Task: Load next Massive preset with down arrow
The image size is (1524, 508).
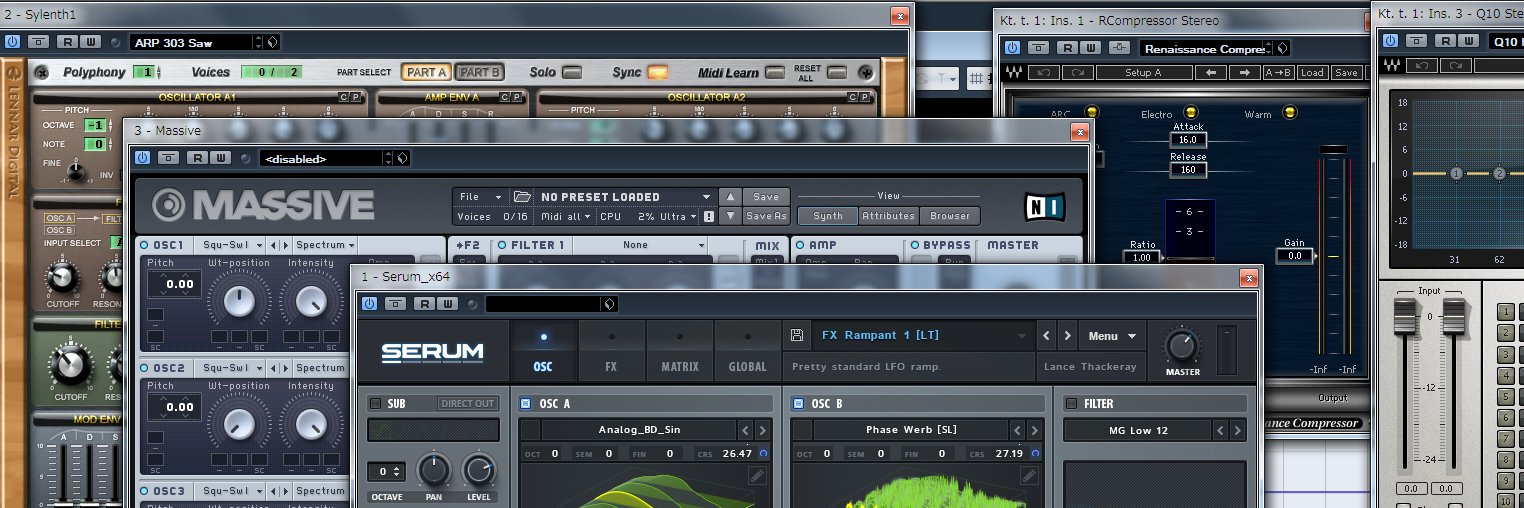Action: tap(730, 216)
